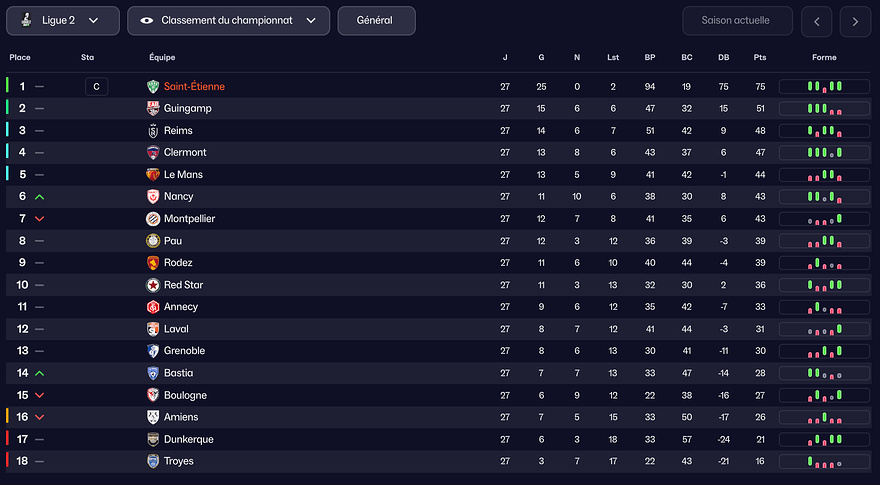Sort table by Pts column header
The image size is (880, 485).
(x=760, y=58)
